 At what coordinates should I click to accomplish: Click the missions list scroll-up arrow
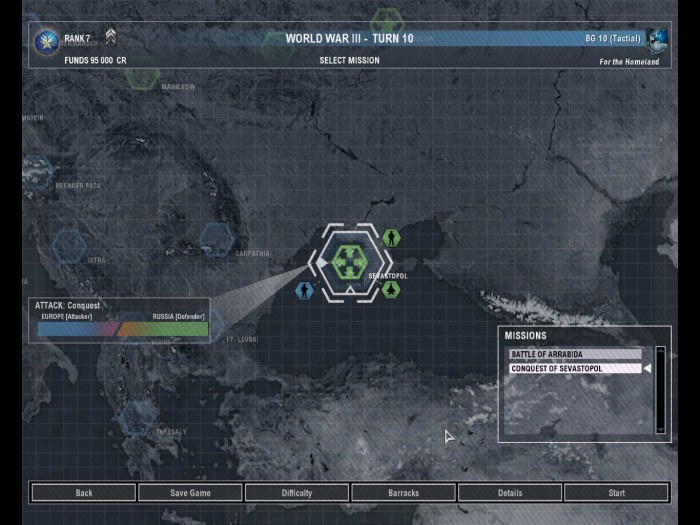tap(660, 351)
